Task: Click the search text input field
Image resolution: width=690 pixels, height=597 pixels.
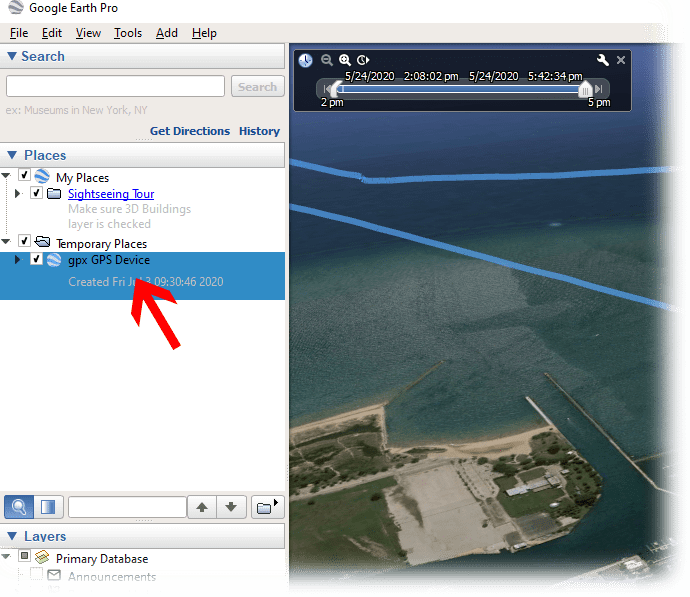Action: (115, 86)
